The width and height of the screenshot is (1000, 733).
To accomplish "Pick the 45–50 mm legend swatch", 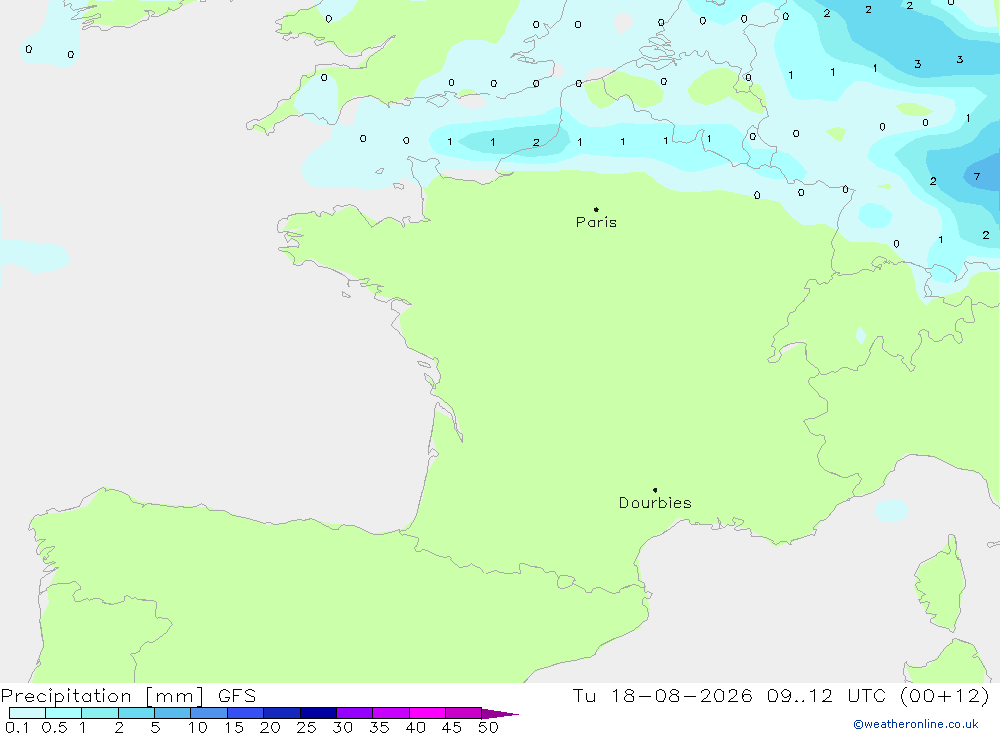I will pyautogui.click(x=464, y=713).
